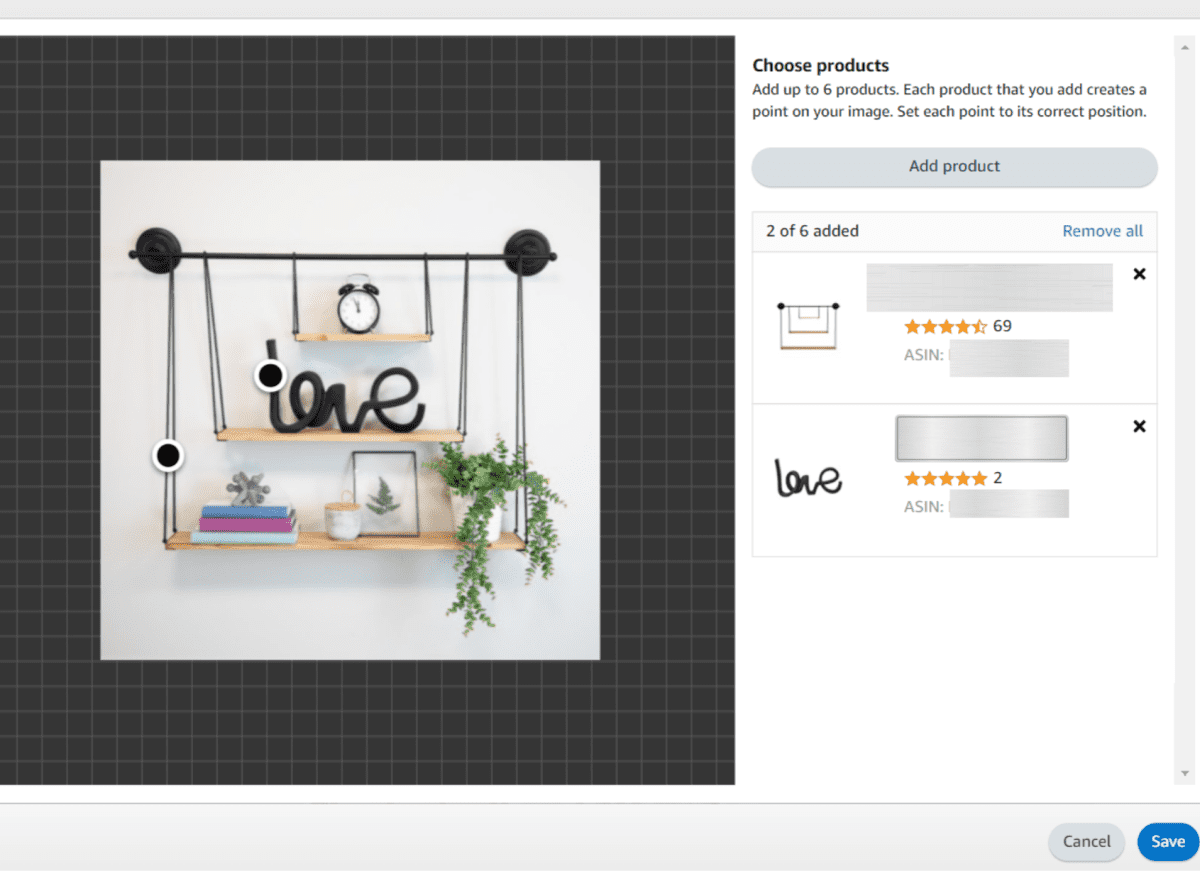Image resolution: width=1200 pixels, height=871 pixels.
Task: Remove the hanging shelf product via its X icon
Action: point(1139,273)
